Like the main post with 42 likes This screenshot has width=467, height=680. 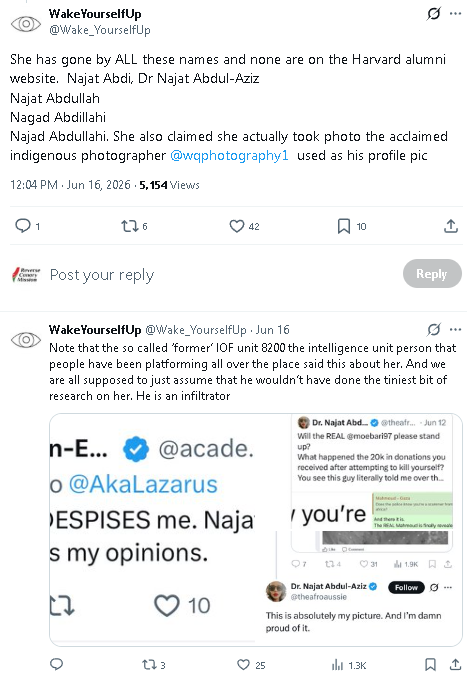pos(237,226)
